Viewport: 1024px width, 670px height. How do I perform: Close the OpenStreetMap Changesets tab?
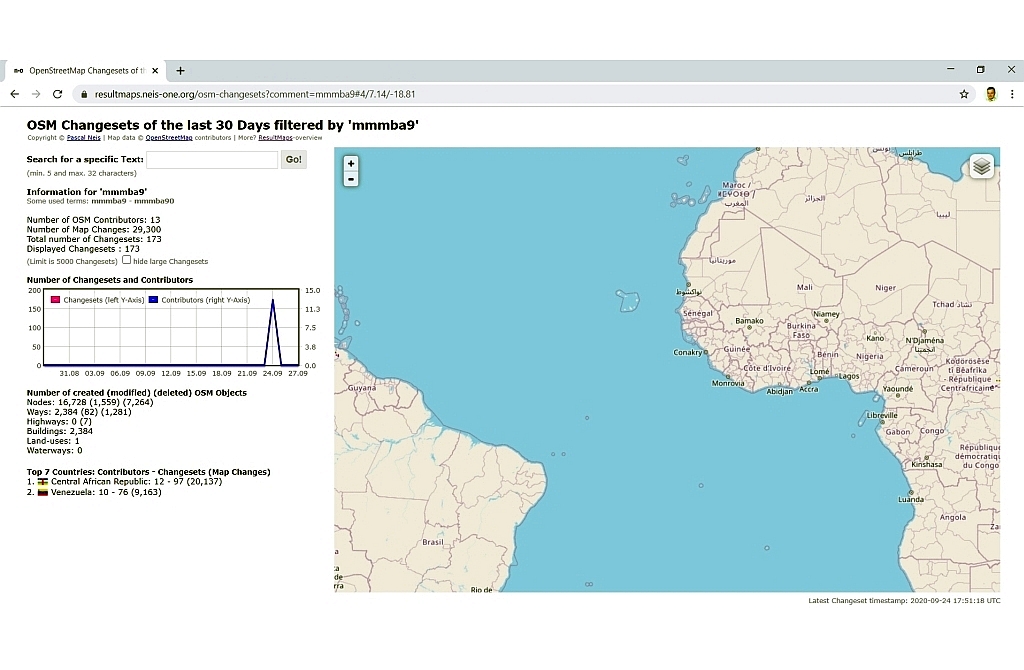(155, 71)
